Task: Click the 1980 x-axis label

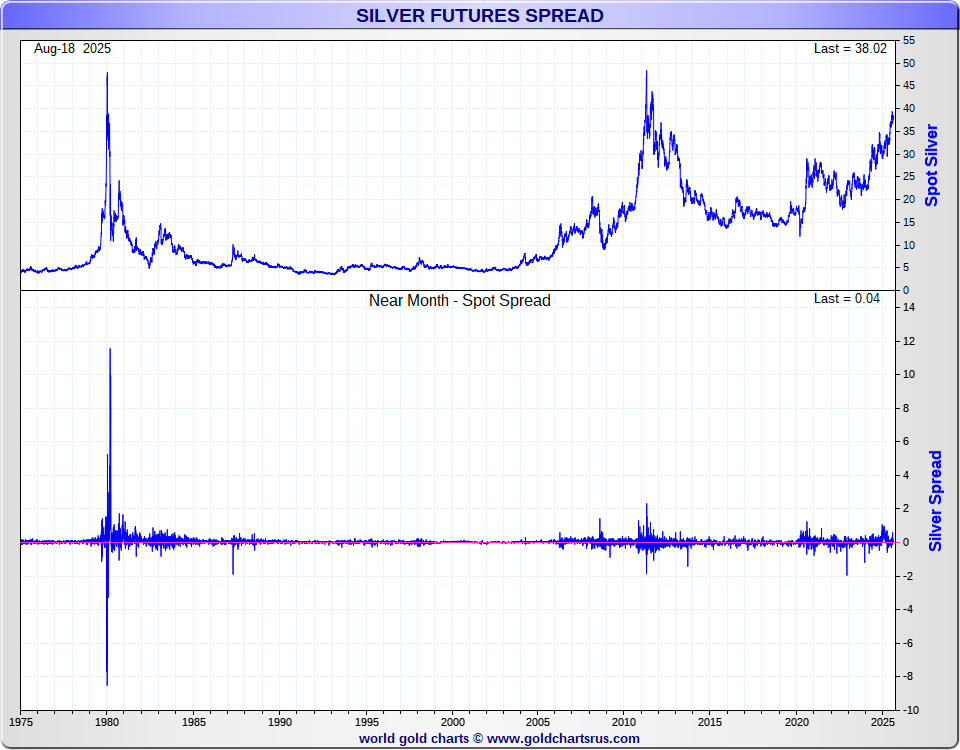Action: 107,722
